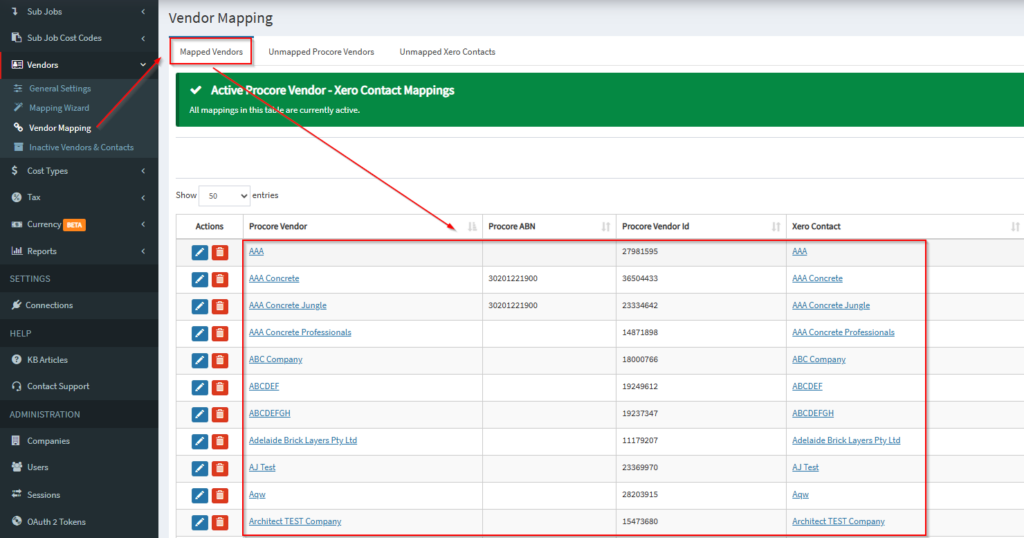Expand the Sub Job Cost Codes menu

pyautogui.click(x=79, y=38)
